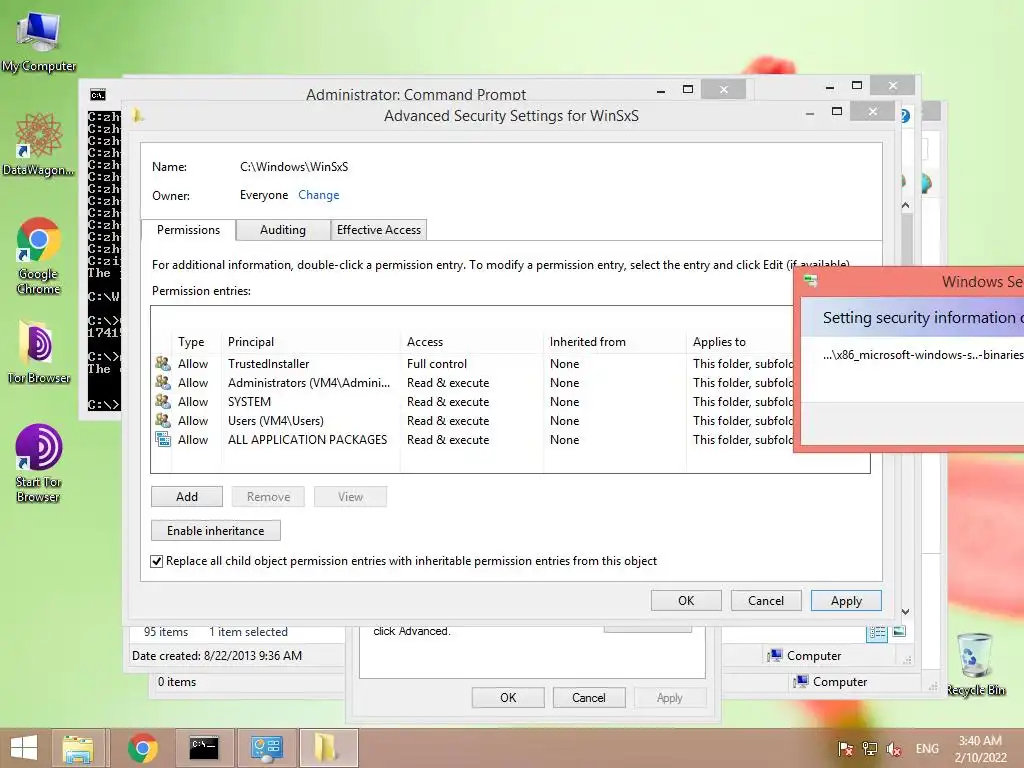Select ALL APPLICATION PACKAGES principal text
Viewport: 1024px width, 768px height.
coord(308,440)
